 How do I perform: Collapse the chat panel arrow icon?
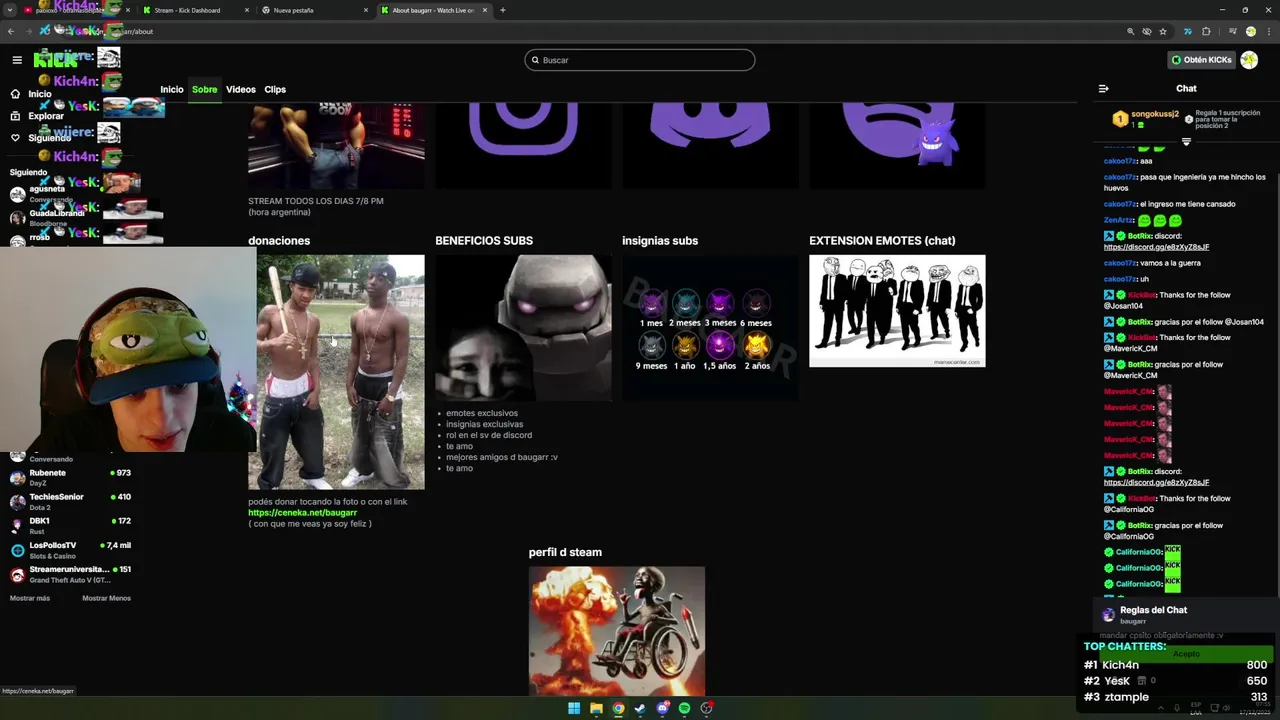1103,88
